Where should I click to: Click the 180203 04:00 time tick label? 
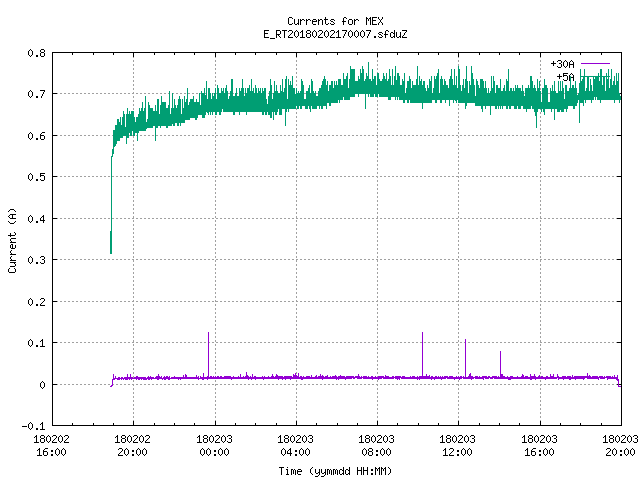point(296,446)
